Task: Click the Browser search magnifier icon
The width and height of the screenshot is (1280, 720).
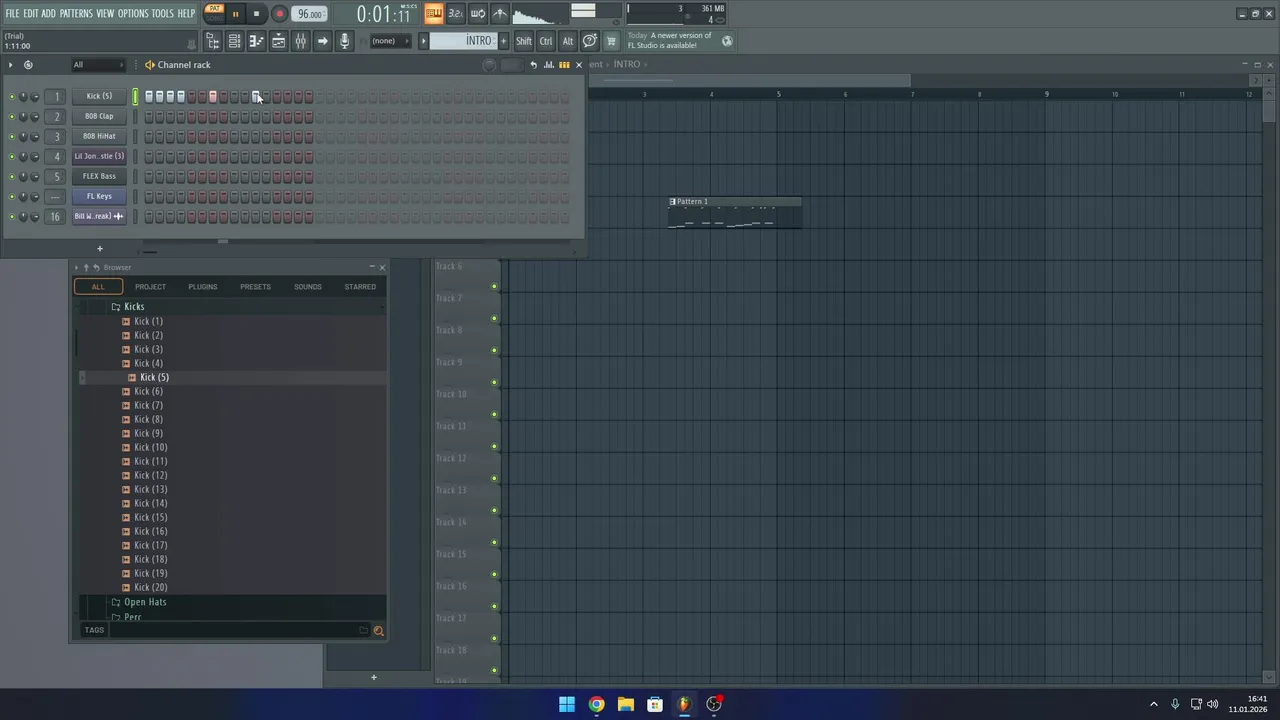Action: (x=378, y=630)
